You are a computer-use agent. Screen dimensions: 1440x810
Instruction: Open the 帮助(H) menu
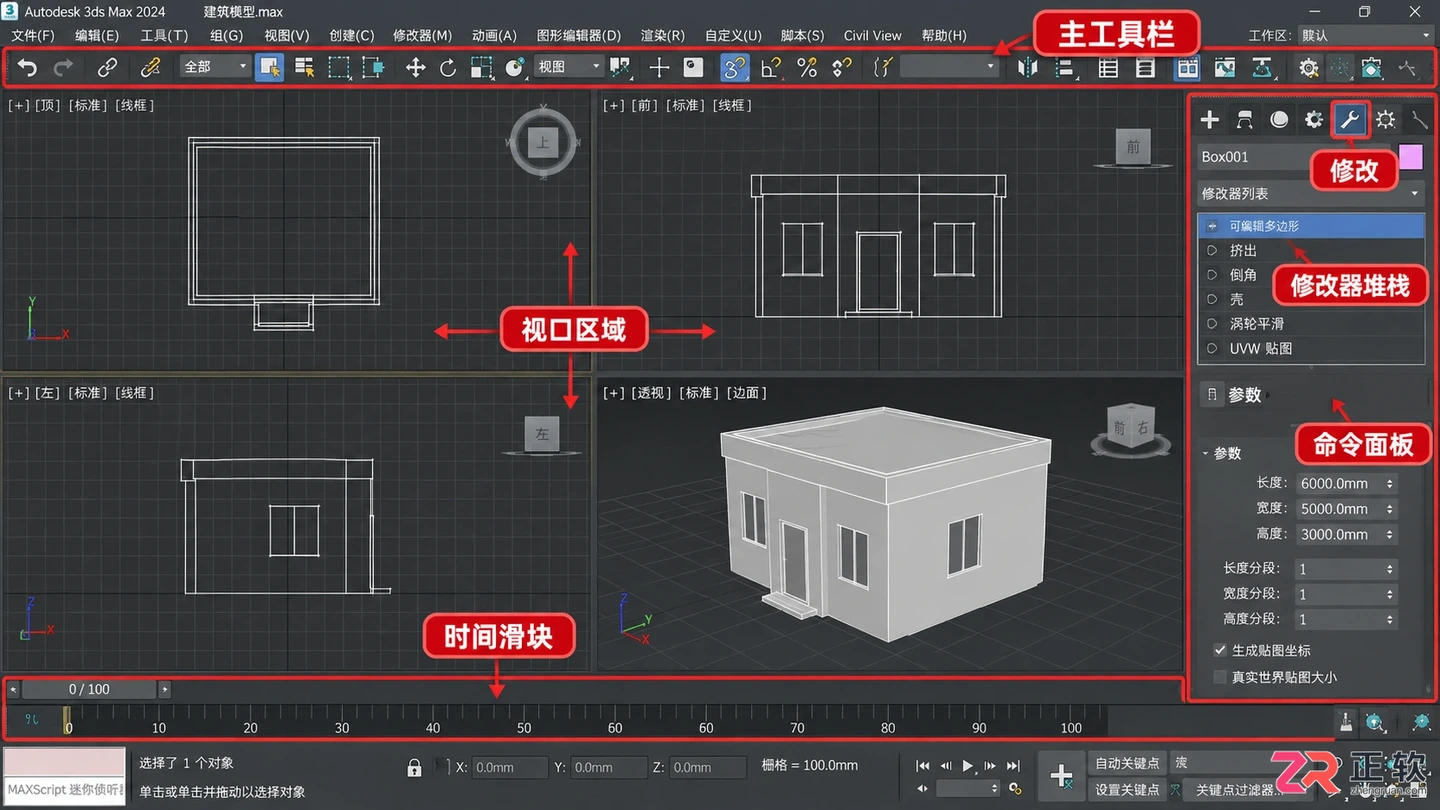tap(944, 35)
